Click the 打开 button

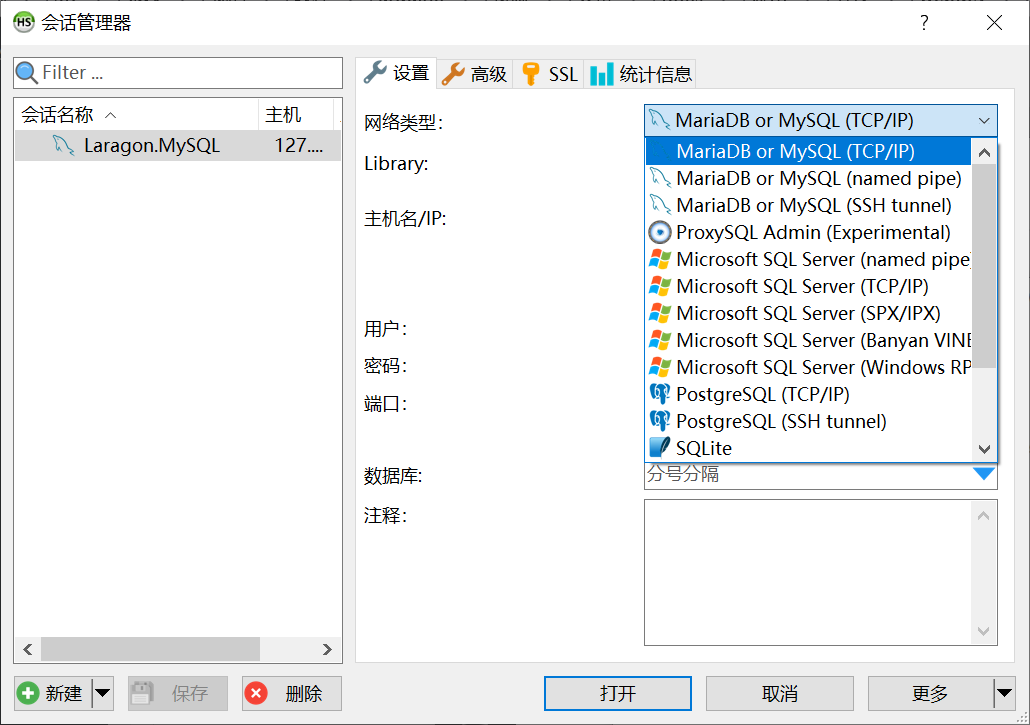(617, 693)
